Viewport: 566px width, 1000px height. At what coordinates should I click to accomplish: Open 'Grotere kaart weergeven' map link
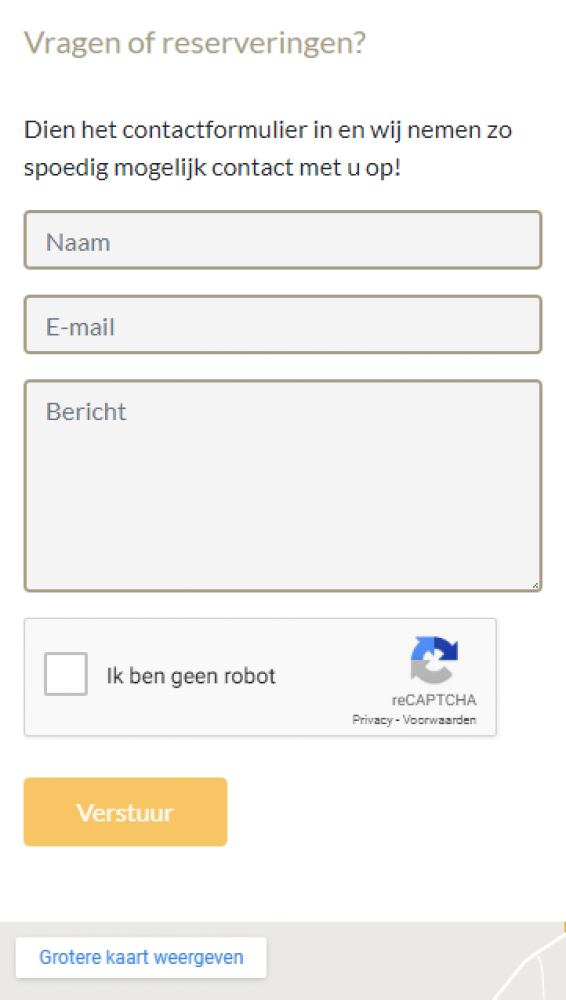141,957
